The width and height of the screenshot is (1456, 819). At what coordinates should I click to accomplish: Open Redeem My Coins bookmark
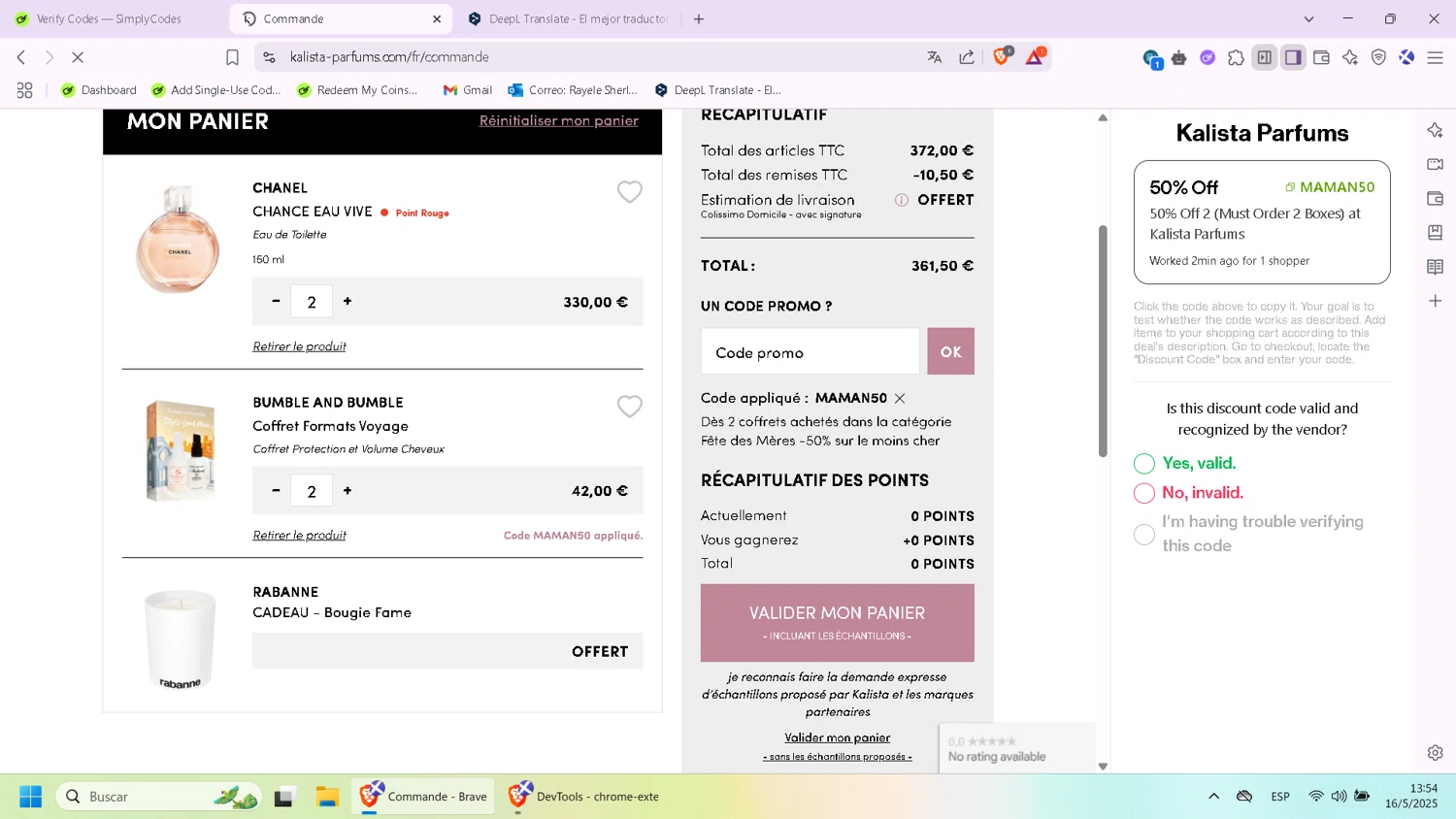click(357, 90)
